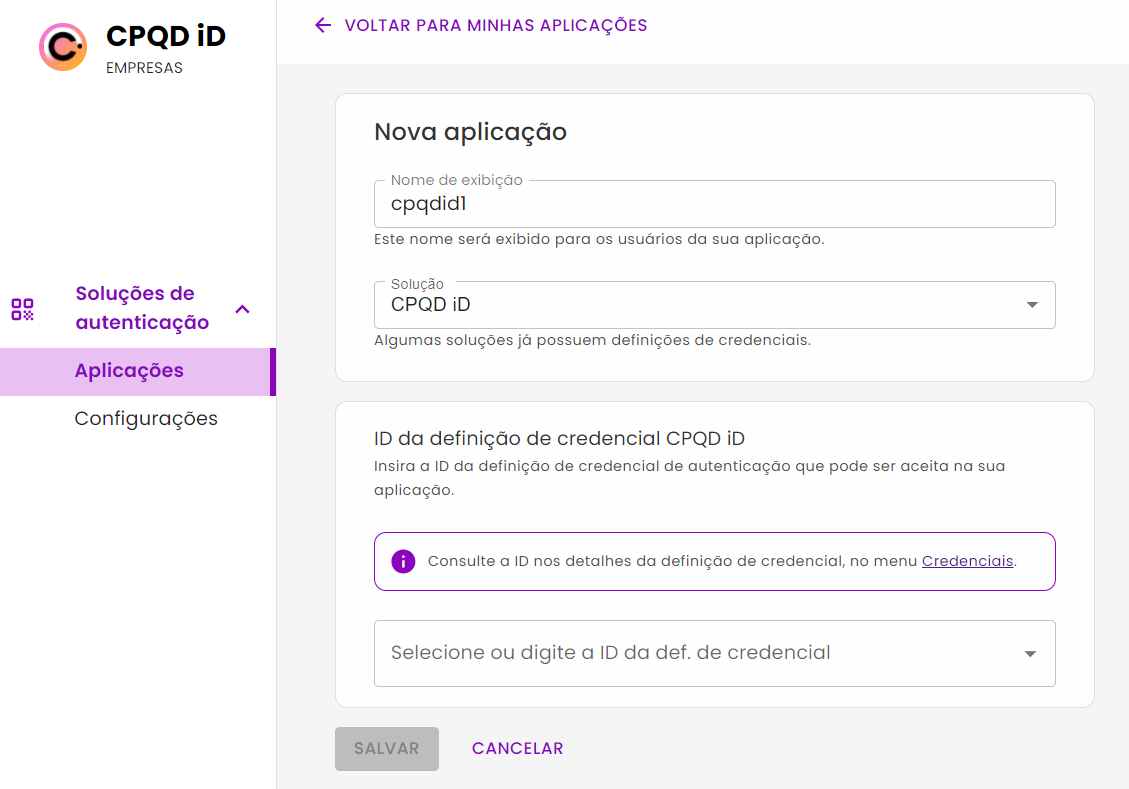This screenshot has width=1129, height=789.
Task: Click the Solução dropdown arrow
Action: (x=1032, y=305)
